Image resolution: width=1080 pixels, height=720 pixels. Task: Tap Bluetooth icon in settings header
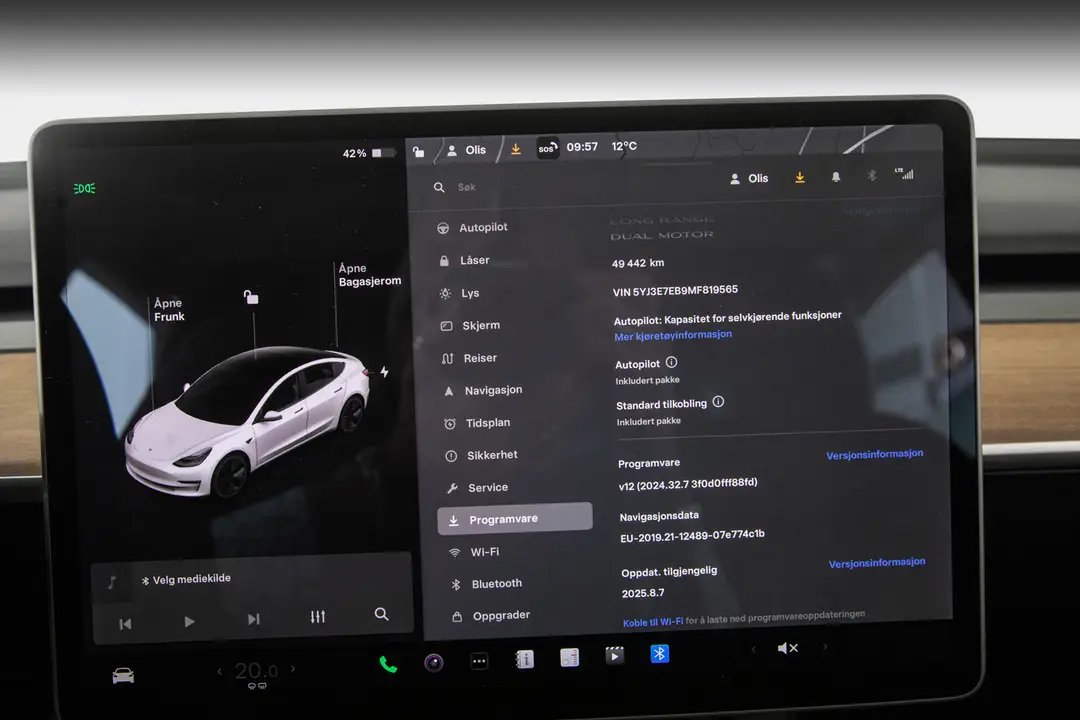tap(871, 176)
